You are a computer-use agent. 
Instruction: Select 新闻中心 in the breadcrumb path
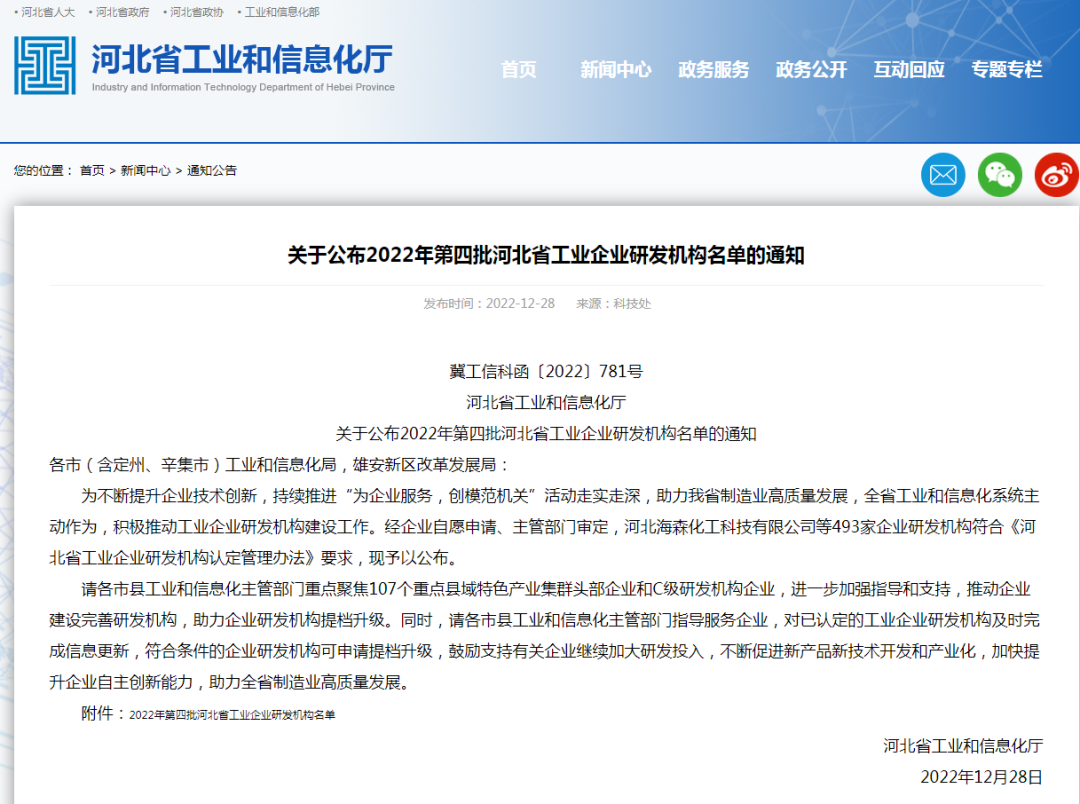145,171
